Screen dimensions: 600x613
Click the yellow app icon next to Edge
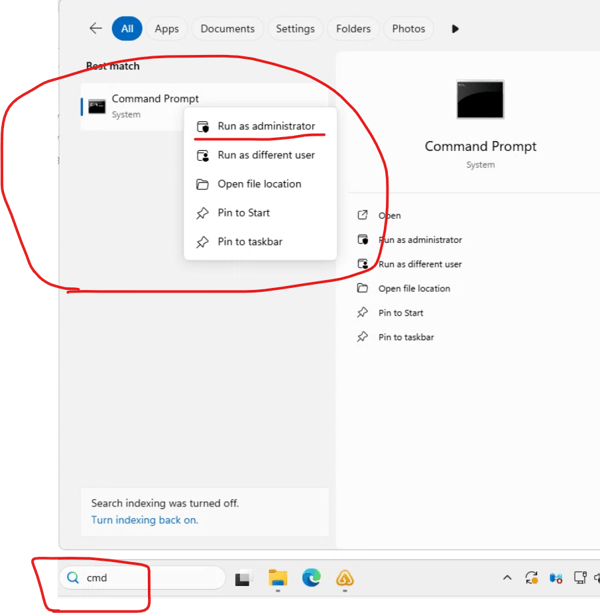point(345,578)
